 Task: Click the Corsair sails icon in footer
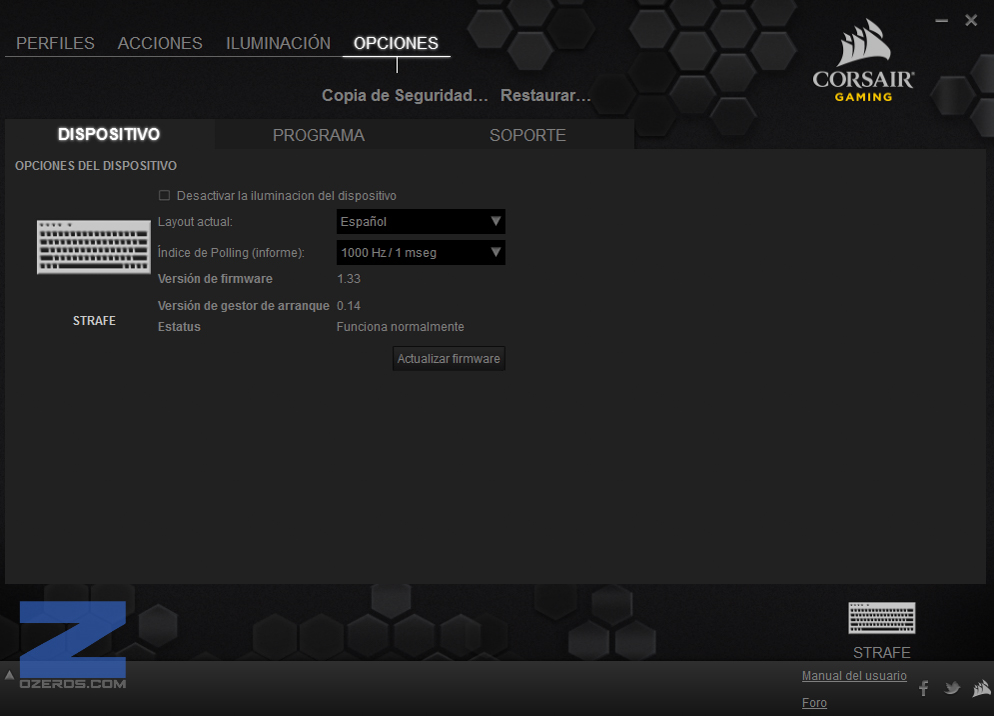(982, 688)
